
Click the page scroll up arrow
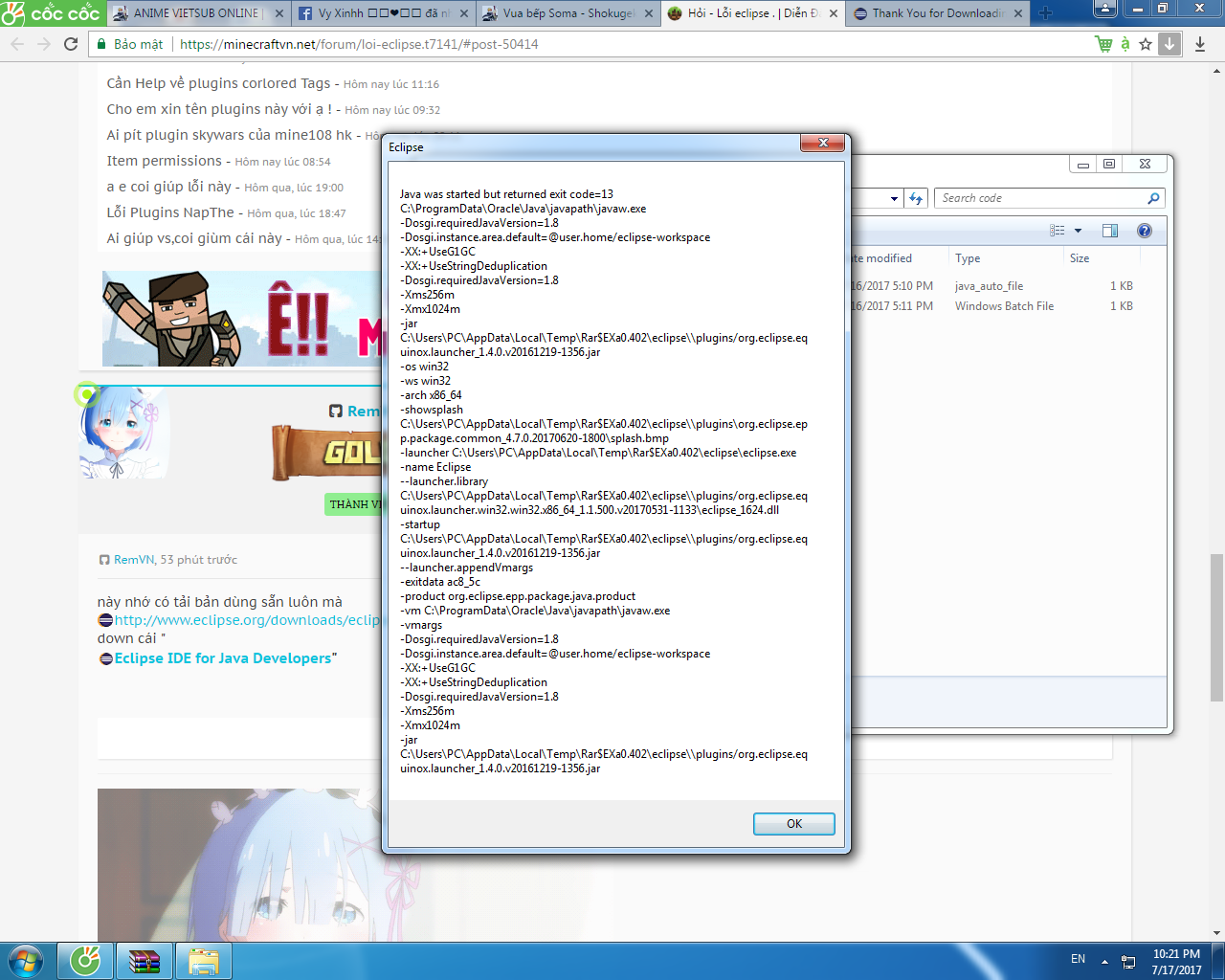pos(1216,69)
